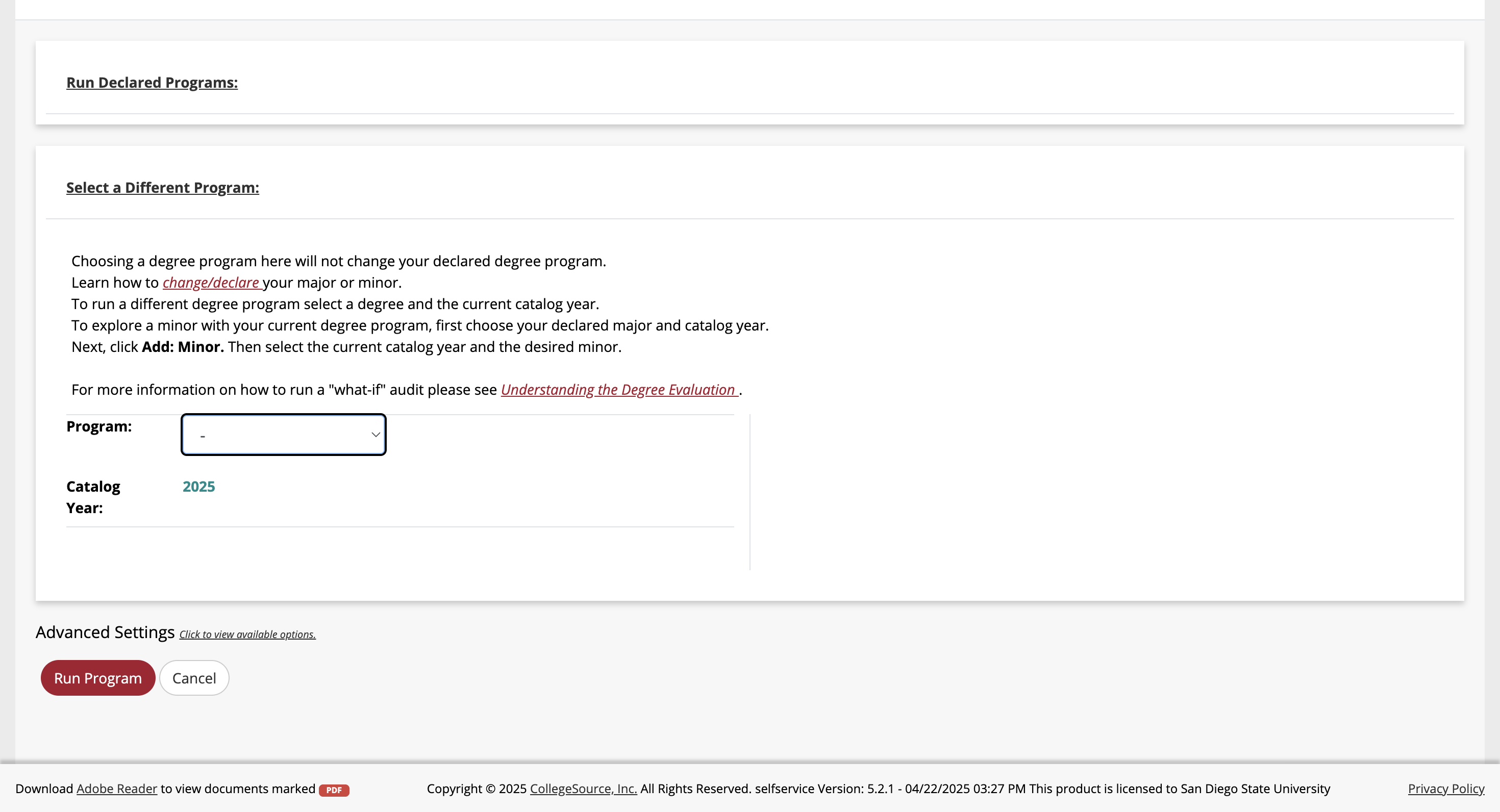The image size is (1500, 812).
Task: Visit the CollegeSource, Inc. website
Action: pyautogui.click(x=583, y=789)
